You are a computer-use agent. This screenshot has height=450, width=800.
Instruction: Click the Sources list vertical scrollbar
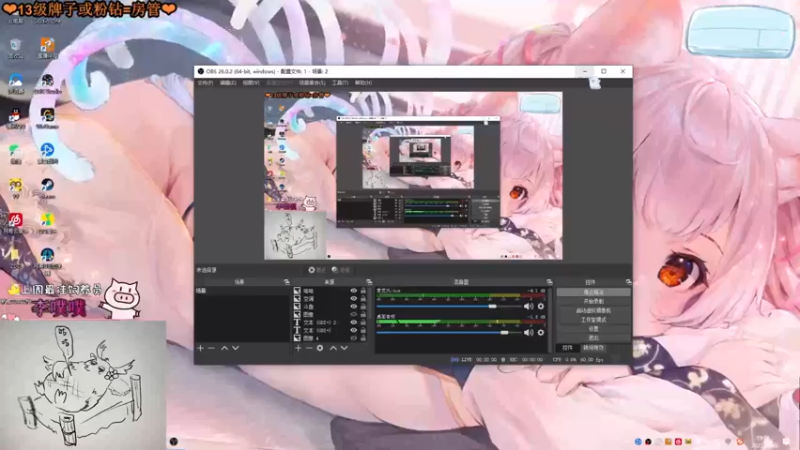pyautogui.click(x=369, y=305)
